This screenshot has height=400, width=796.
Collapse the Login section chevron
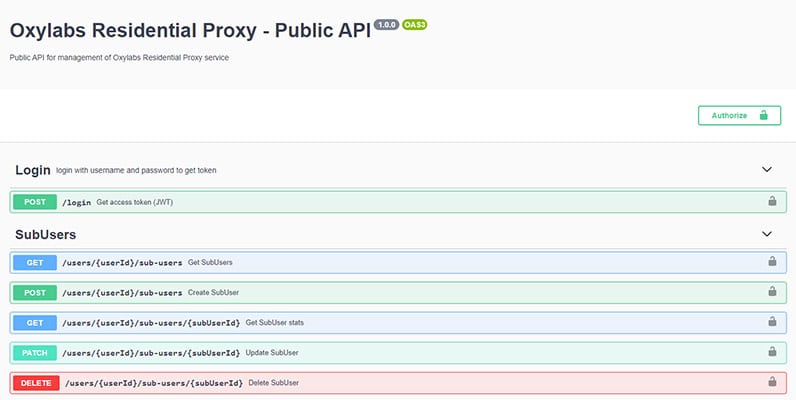coord(767,170)
